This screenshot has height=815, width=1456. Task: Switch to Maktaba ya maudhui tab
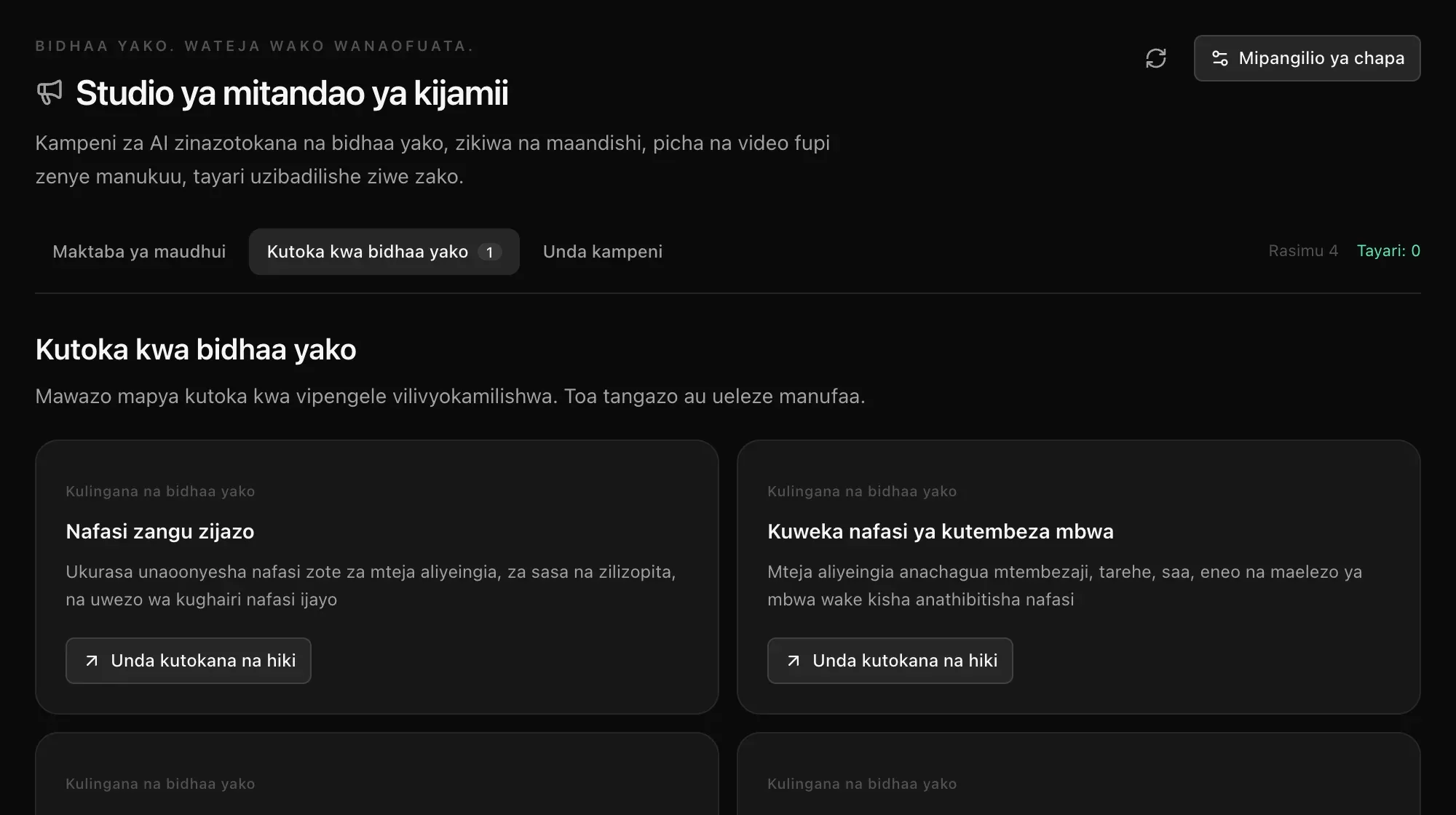coord(139,252)
